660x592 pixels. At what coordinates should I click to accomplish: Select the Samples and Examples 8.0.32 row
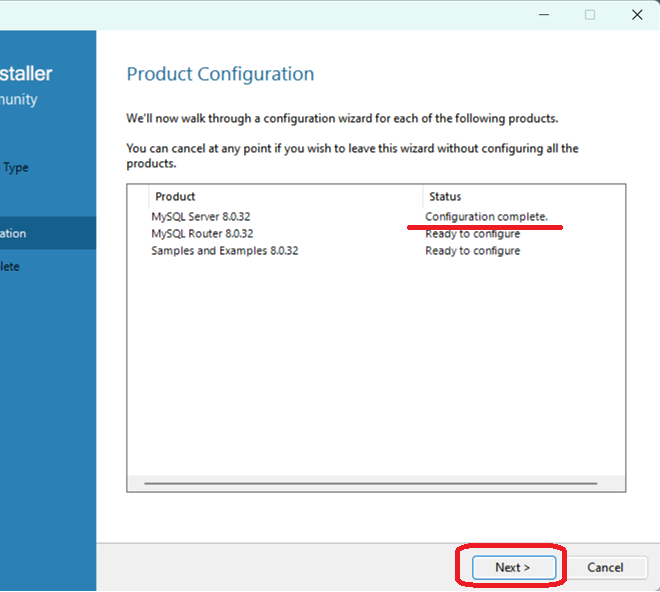click(x=376, y=251)
